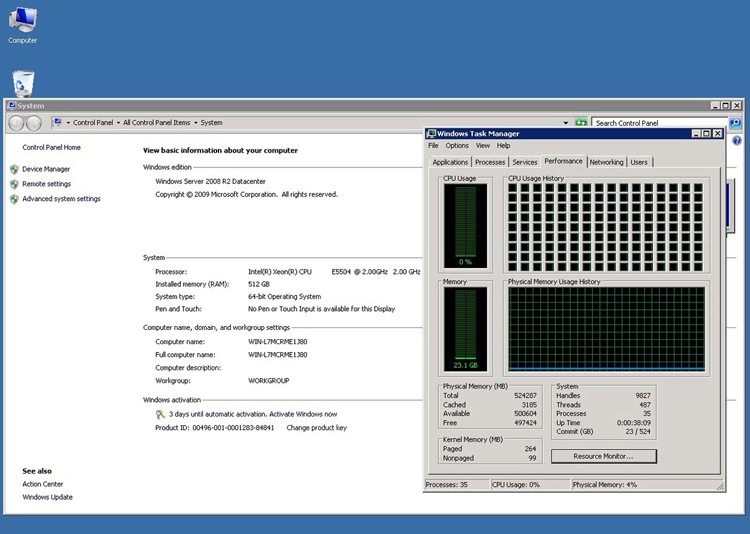The width and height of the screenshot is (750, 534).
Task: Click the shield icon next to Advanced system settings
Action: coord(14,199)
